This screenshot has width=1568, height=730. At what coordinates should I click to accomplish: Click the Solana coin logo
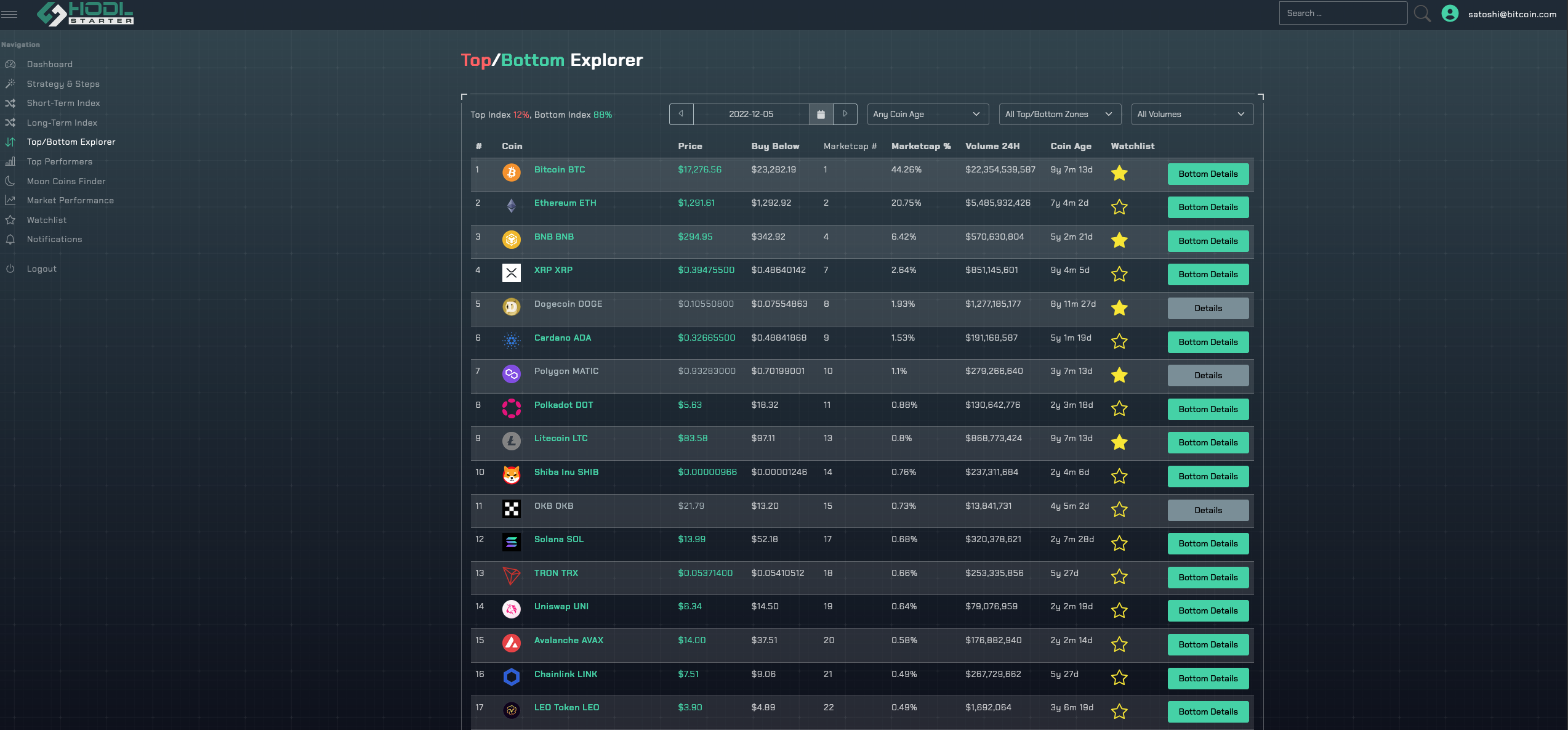(x=512, y=542)
